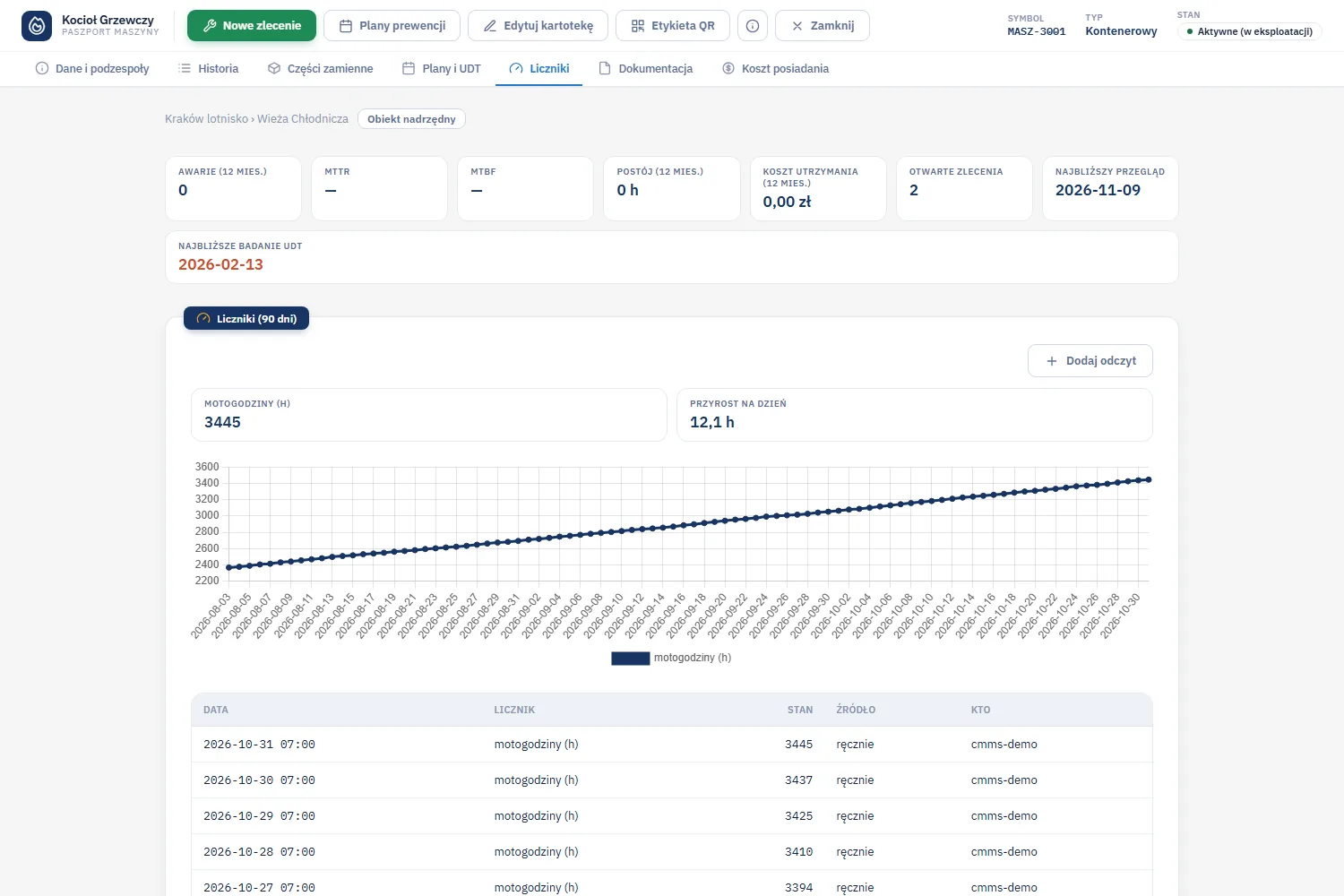The width and height of the screenshot is (1344, 896).
Task: Switch to Koszt posiadania tab
Action: [776, 69]
